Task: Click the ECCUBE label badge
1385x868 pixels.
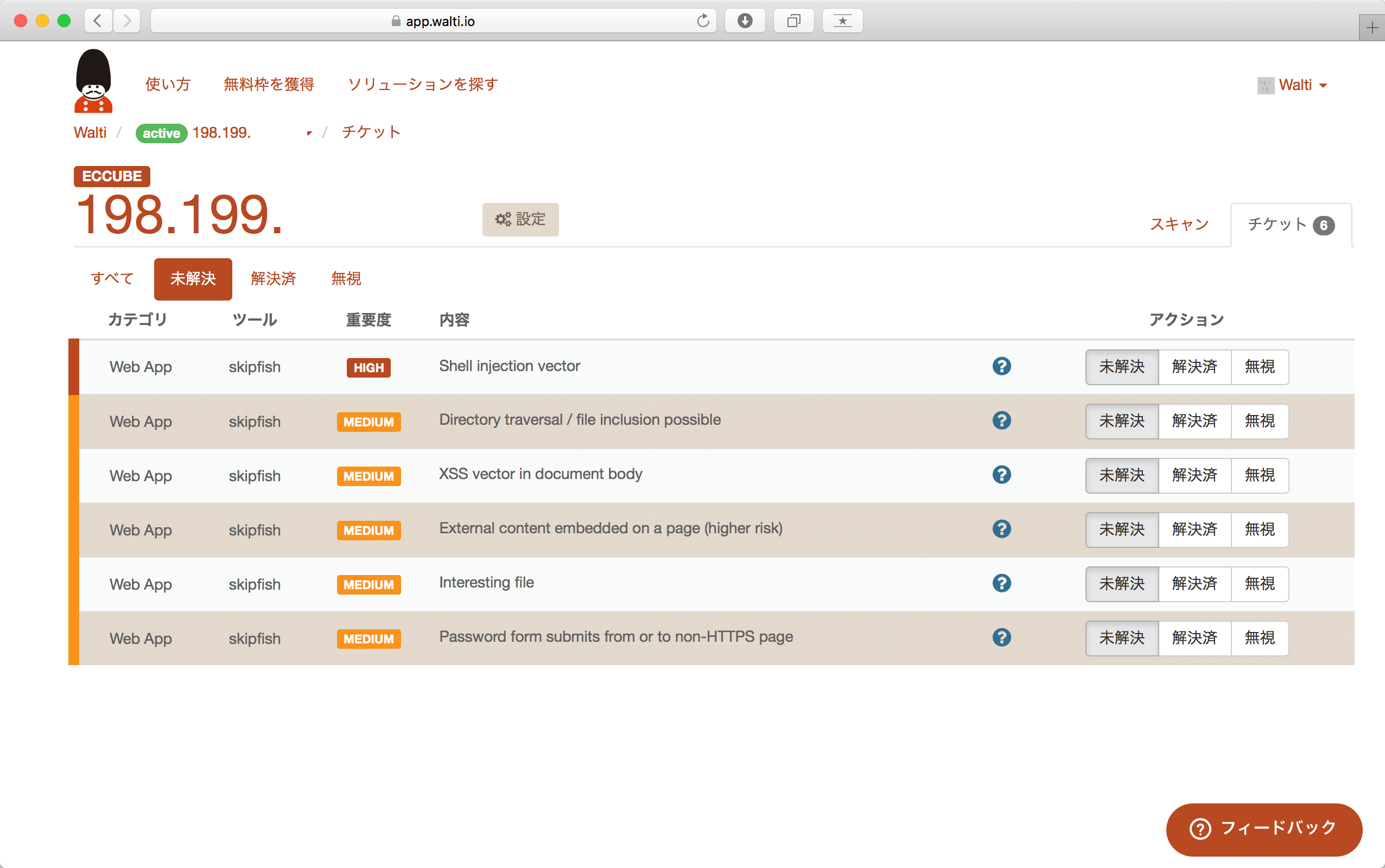Action: 112,176
